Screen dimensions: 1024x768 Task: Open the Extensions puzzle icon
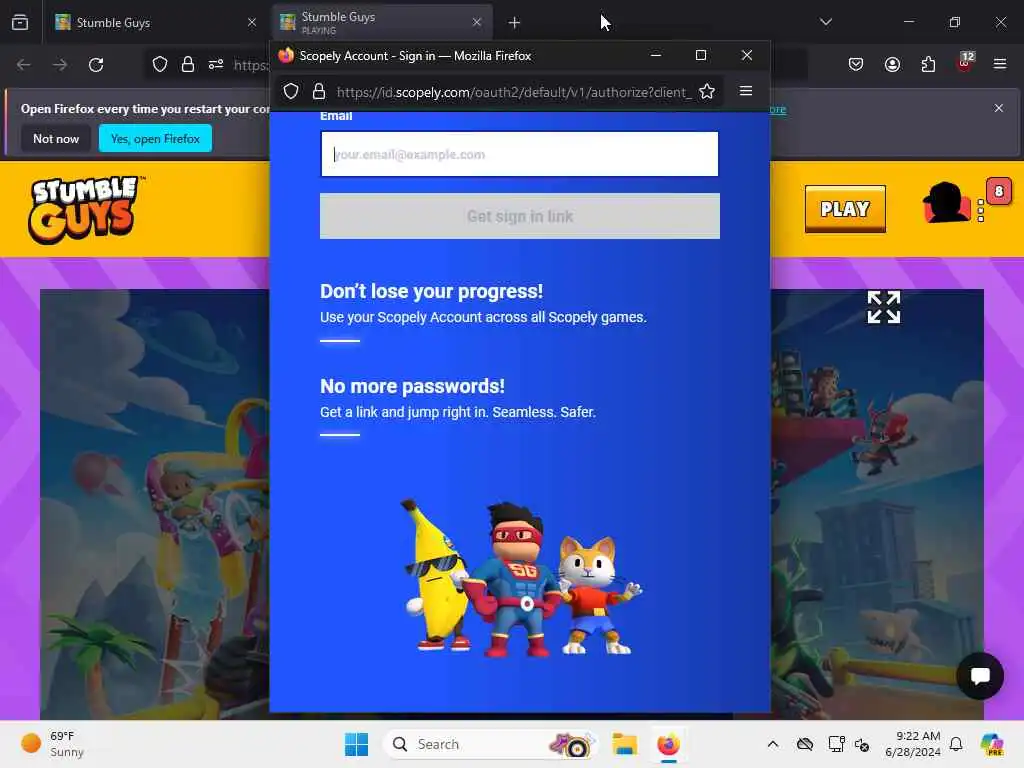click(928, 64)
